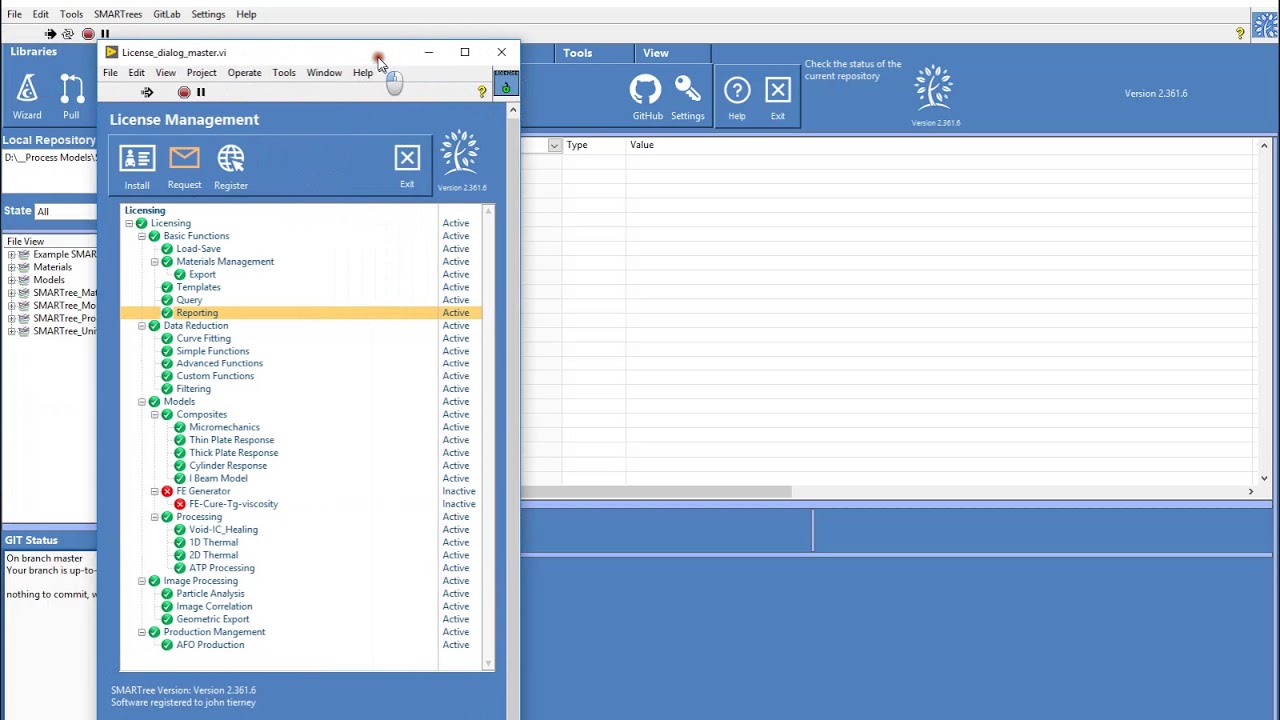Select Particle Analysis tree item
1280x720 pixels.
click(x=210, y=594)
